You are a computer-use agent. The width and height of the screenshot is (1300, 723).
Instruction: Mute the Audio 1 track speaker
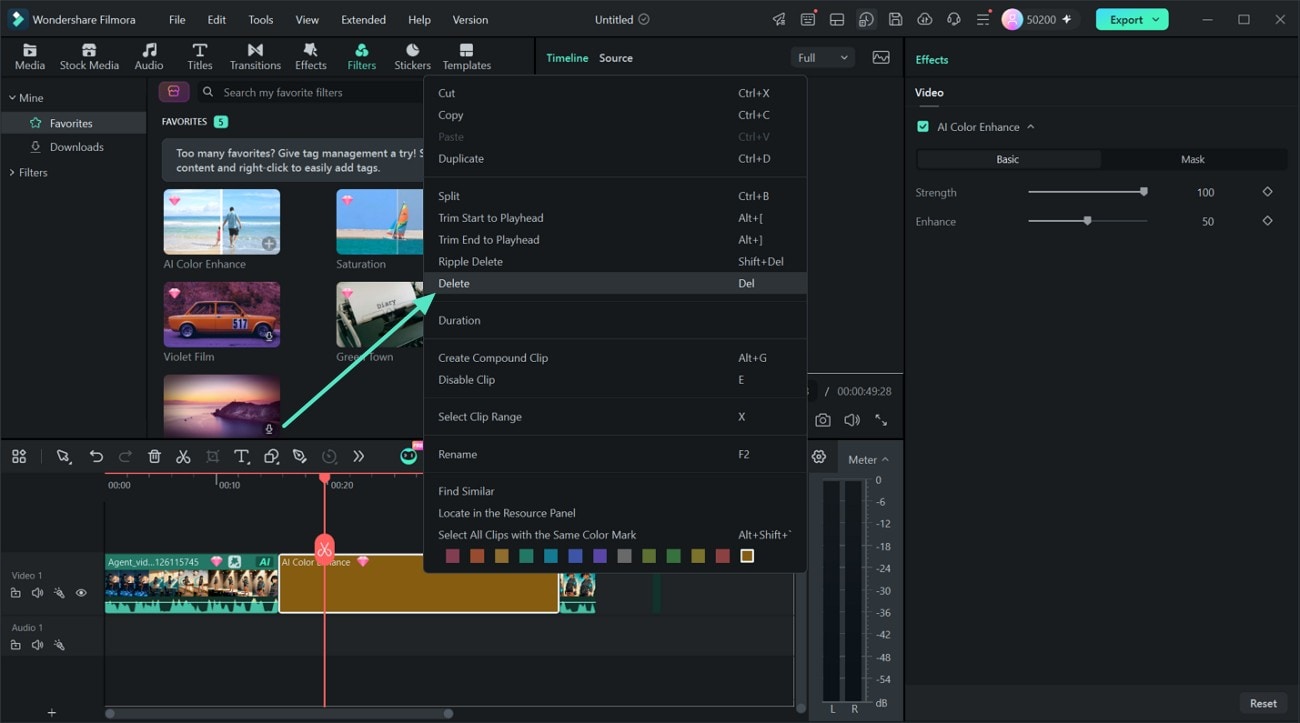point(37,645)
